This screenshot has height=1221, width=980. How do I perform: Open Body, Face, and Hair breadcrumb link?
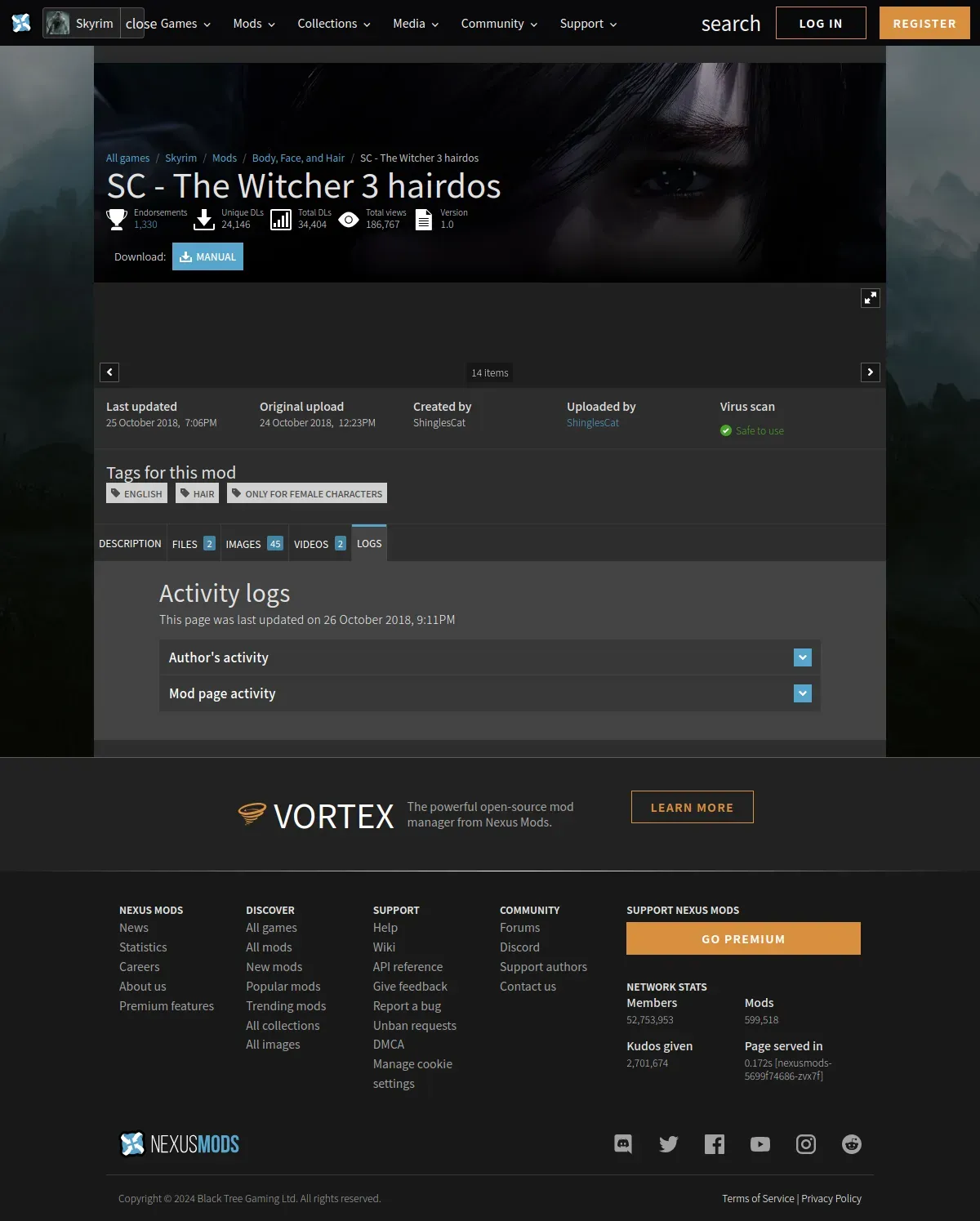[298, 158]
